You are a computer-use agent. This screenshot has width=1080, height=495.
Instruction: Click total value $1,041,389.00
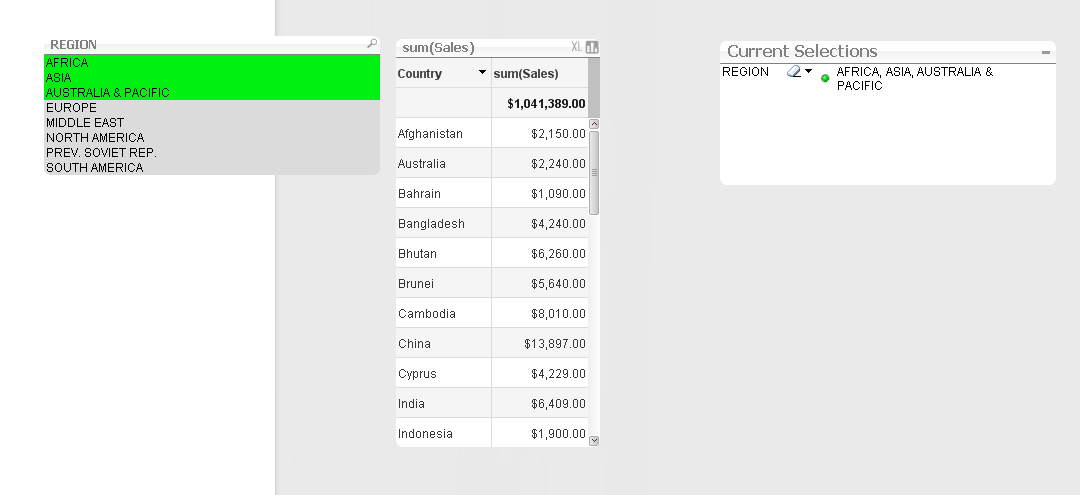pos(546,103)
